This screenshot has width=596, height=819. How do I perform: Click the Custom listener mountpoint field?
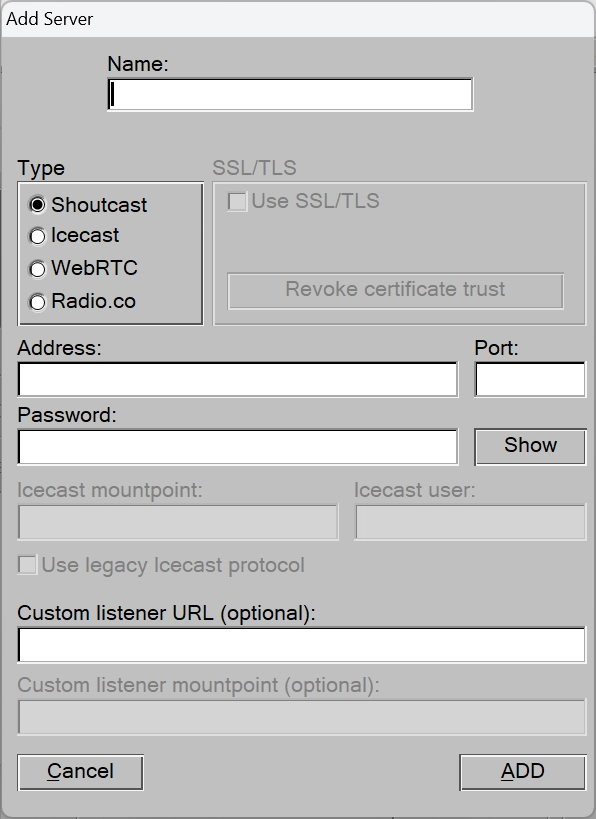(301, 717)
